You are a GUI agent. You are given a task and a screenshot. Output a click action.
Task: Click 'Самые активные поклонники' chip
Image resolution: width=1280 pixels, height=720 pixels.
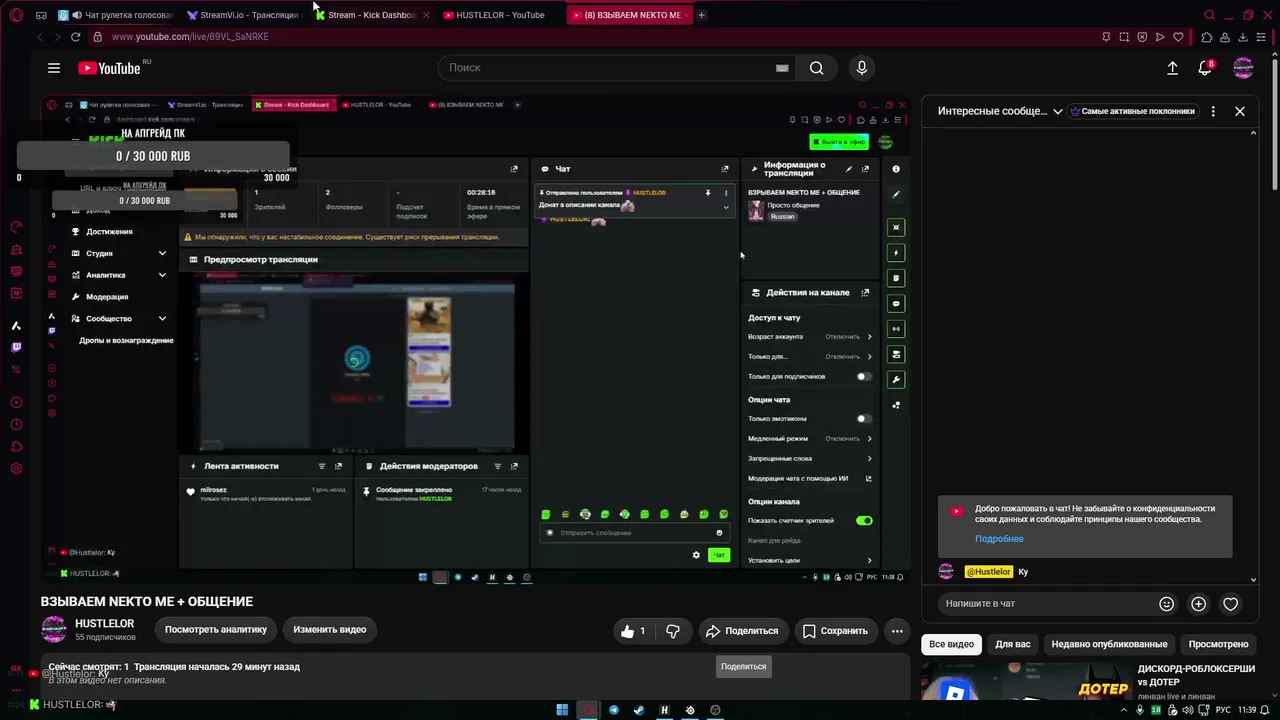point(1133,111)
